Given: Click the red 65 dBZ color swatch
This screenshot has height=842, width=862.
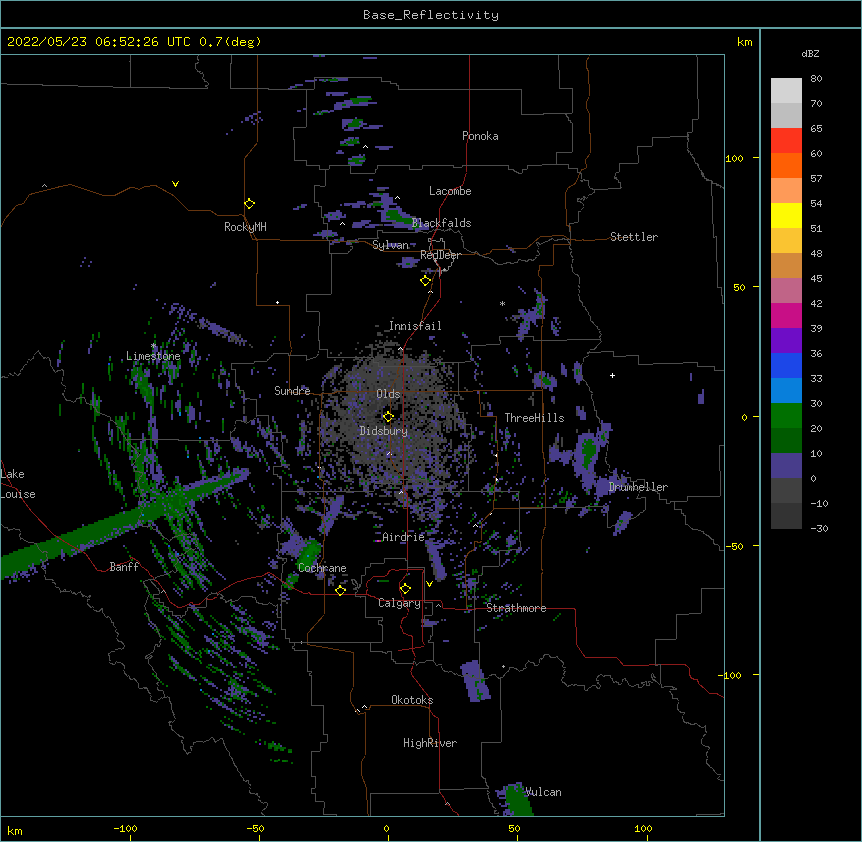Looking at the screenshot, I should click(x=786, y=141).
